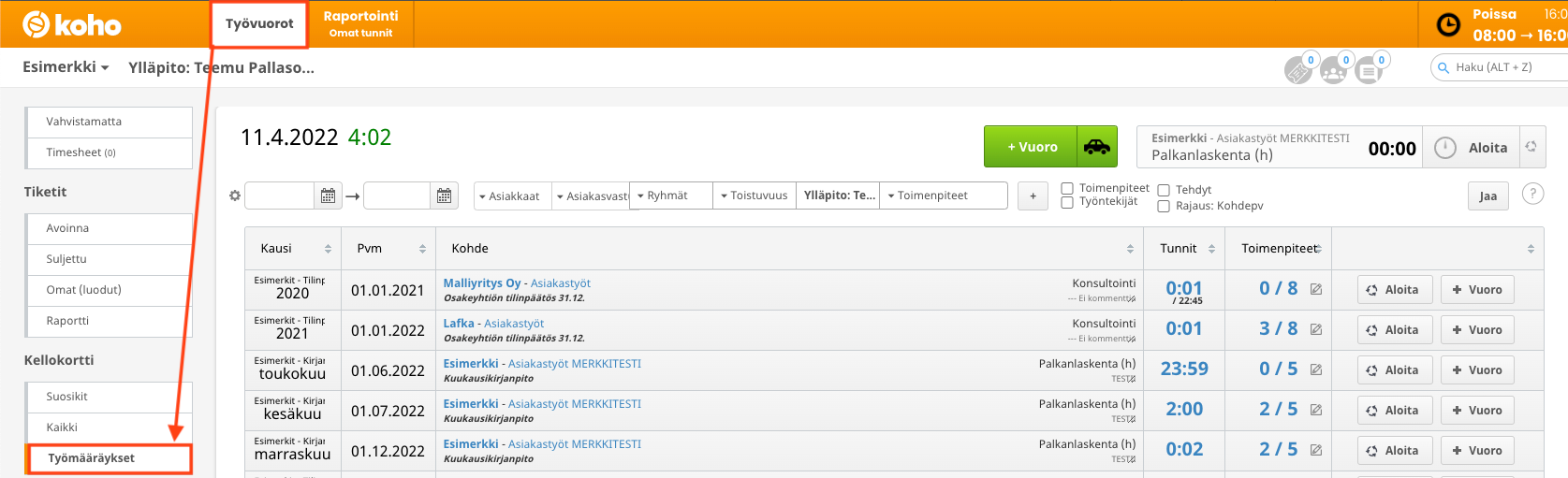Edit actions icon in Lafka row
The image size is (1568, 478).
pos(1316,329)
